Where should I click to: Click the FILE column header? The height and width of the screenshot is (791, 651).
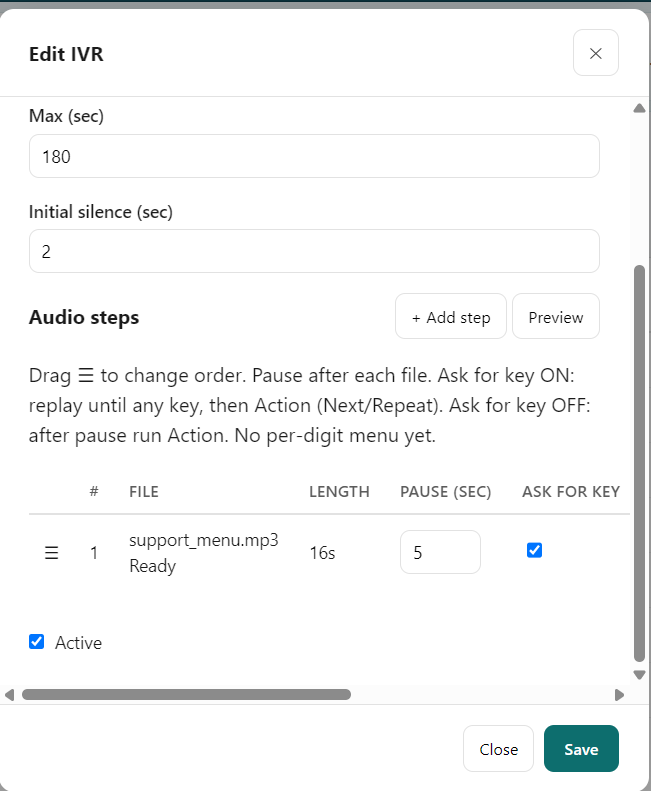pos(144,491)
